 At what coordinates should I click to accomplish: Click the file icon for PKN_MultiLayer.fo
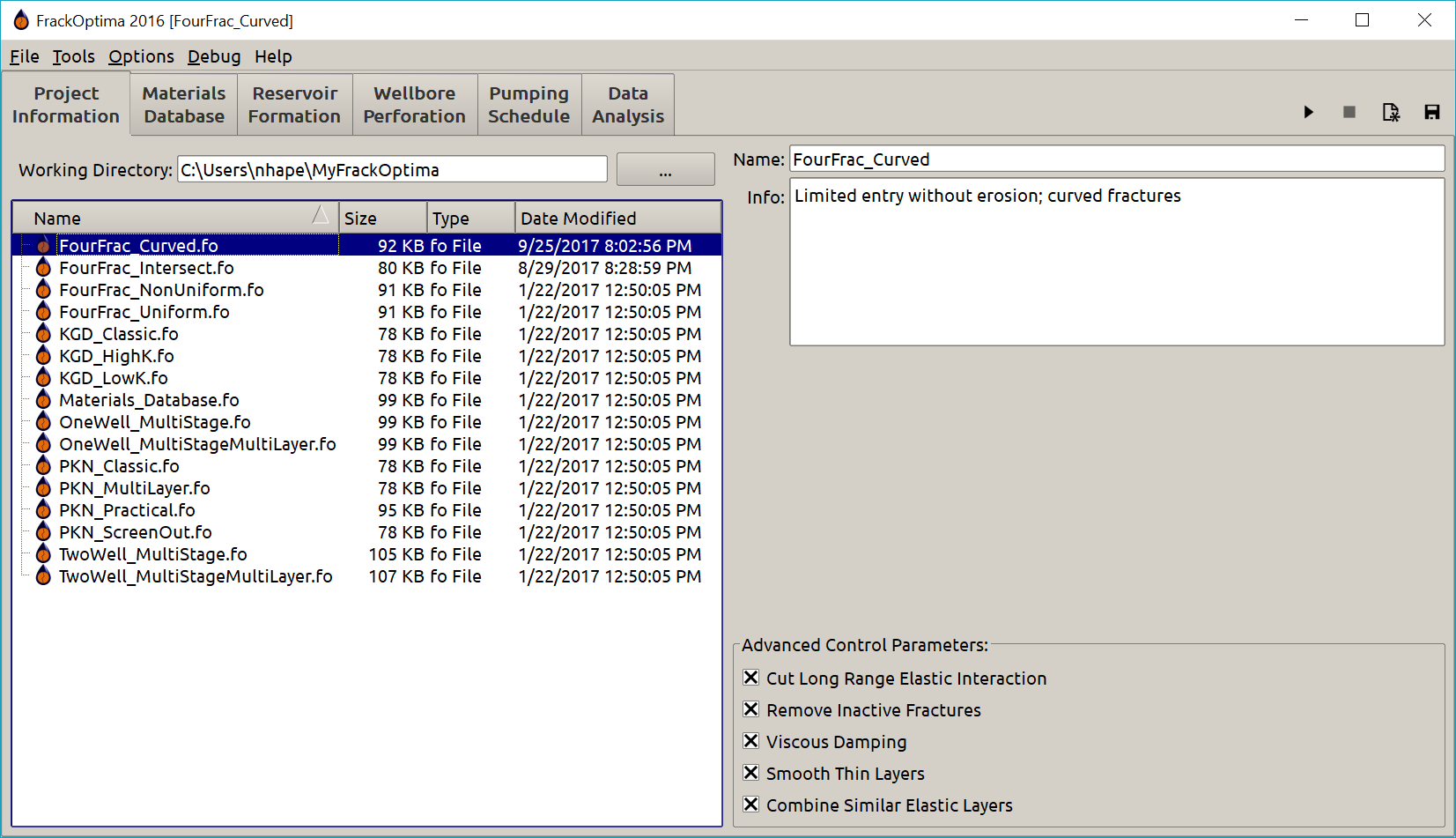point(43,487)
